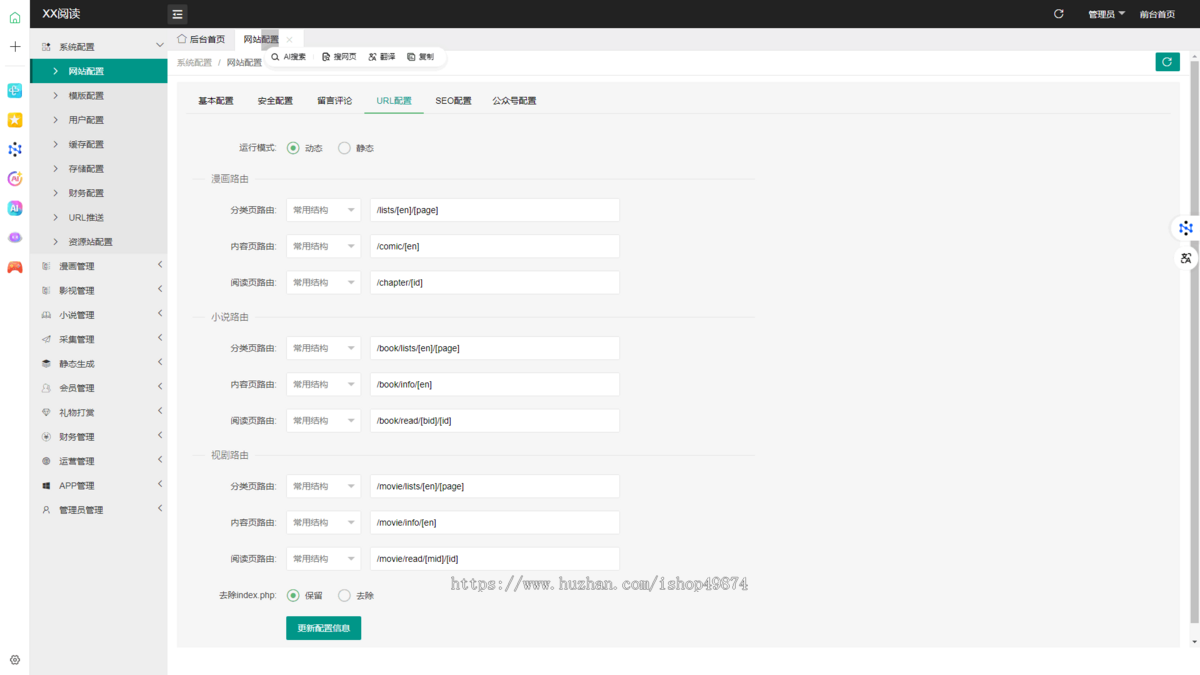The width and height of the screenshot is (1200, 675).
Task: Collapse the 系统配置 menu group
Action: [x=99, y=47]
